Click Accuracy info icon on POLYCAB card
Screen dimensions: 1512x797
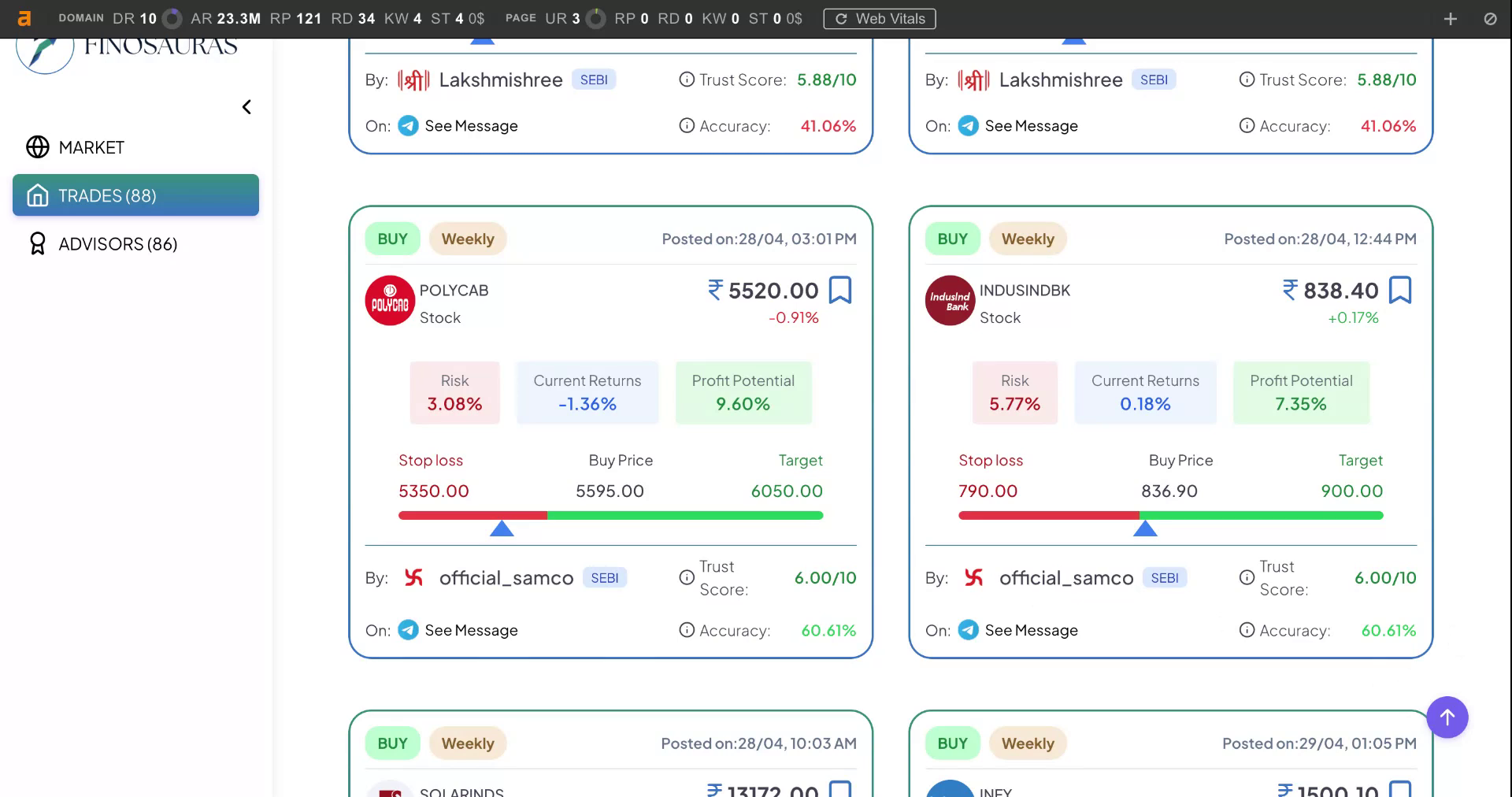[x=687, y=630]
